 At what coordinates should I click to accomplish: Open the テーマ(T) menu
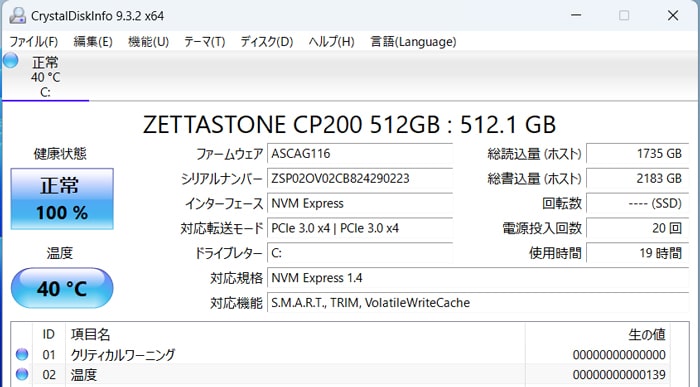coord(204,42)
